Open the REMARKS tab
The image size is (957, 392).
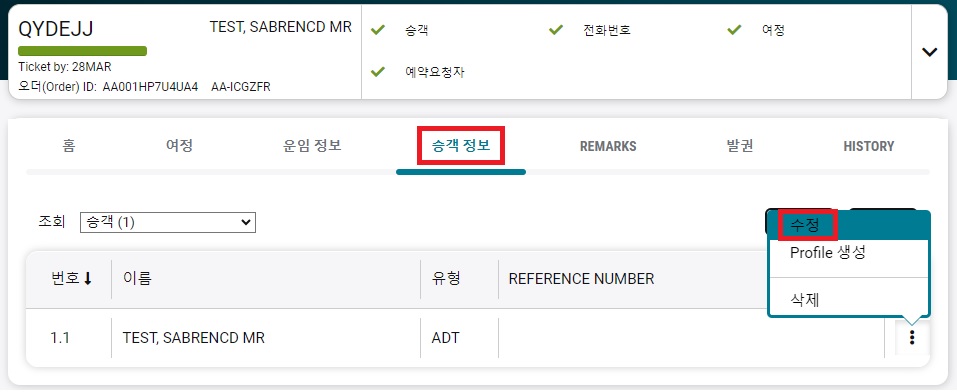pos(608,147)
